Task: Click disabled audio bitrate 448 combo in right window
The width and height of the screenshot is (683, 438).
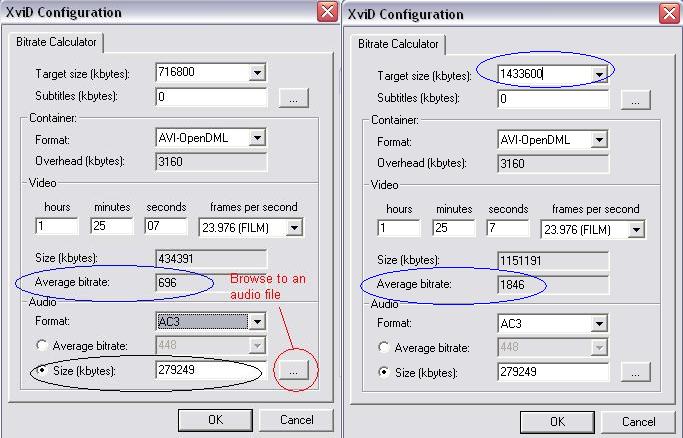Action: pyautogui.click(x=553, y=347)
